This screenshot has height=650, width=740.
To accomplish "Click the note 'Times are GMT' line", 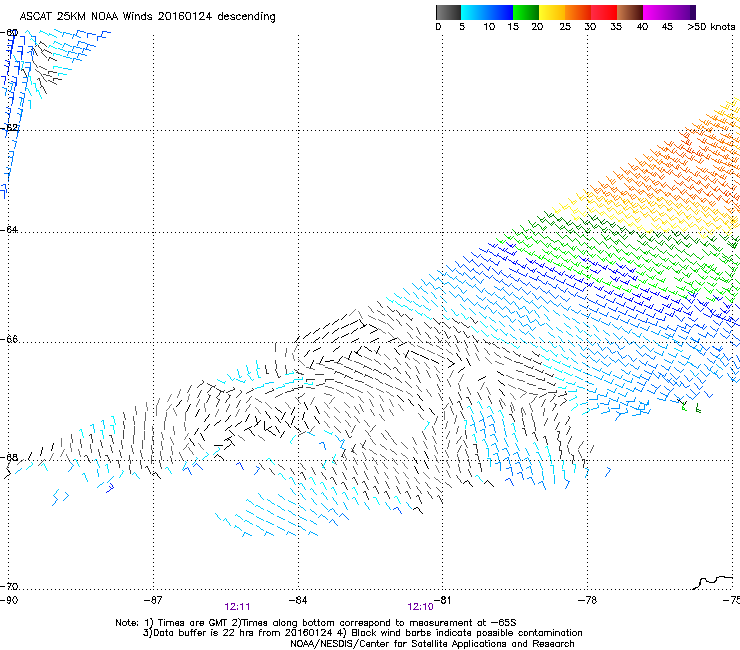I will pyautogui.click(x=316, y=623).
